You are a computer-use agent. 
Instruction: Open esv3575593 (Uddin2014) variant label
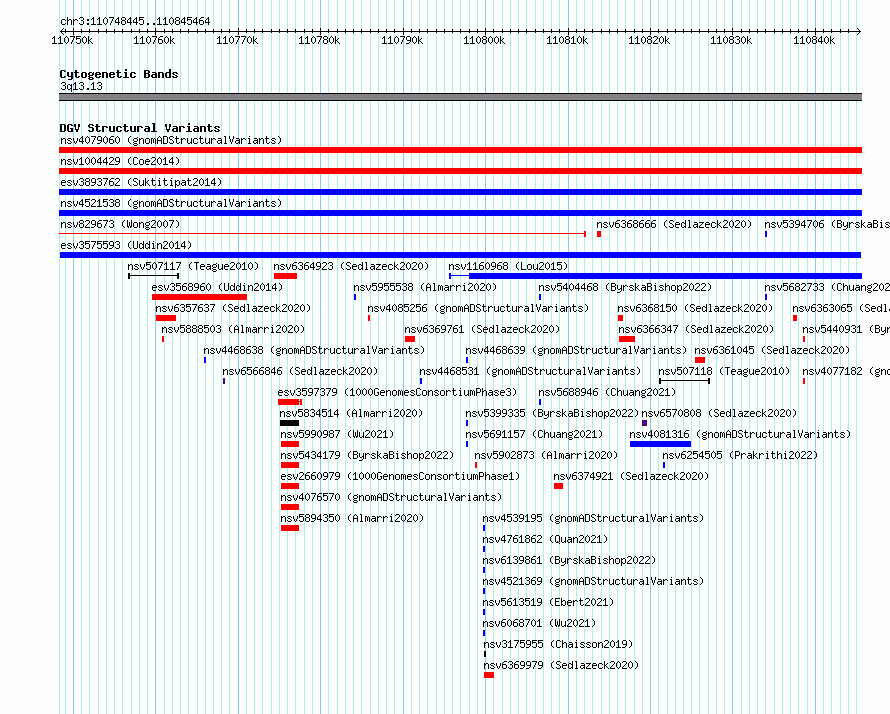(126, 245)
